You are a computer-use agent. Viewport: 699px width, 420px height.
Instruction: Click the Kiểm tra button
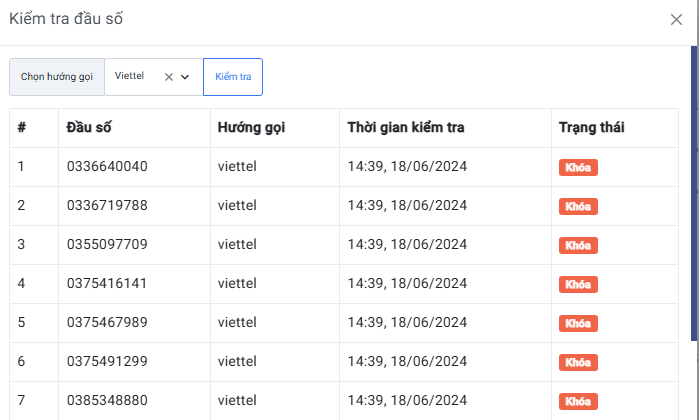point(233,77)
